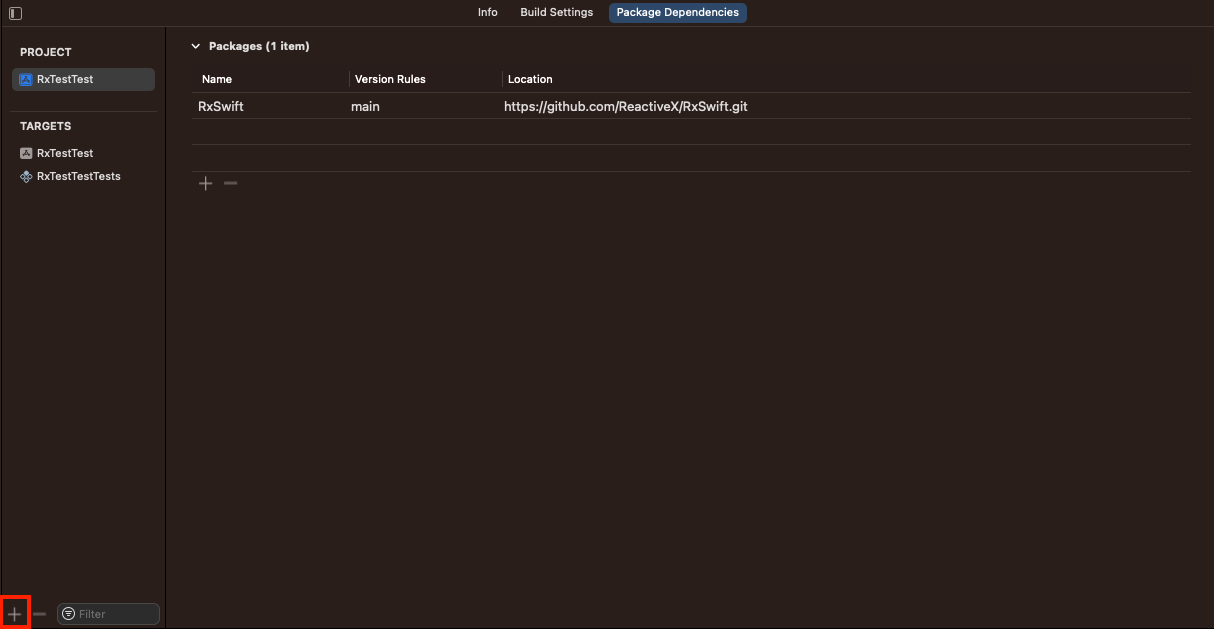The width and height of the screenshot is (1214, 629).
Task: Click the Version Rules column header
Action: 390,79
